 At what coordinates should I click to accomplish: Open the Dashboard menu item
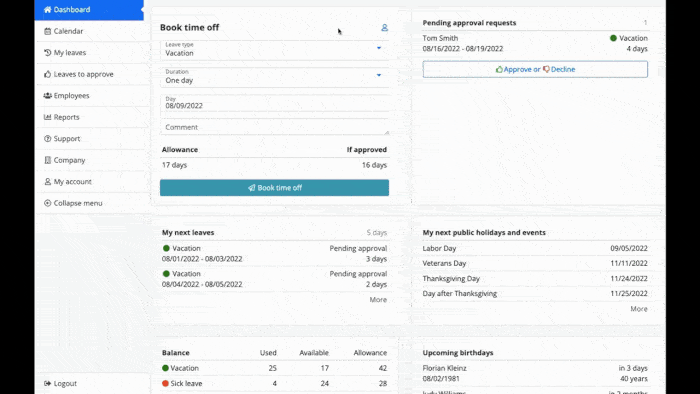pyautogui.click(x=89, y=10)
